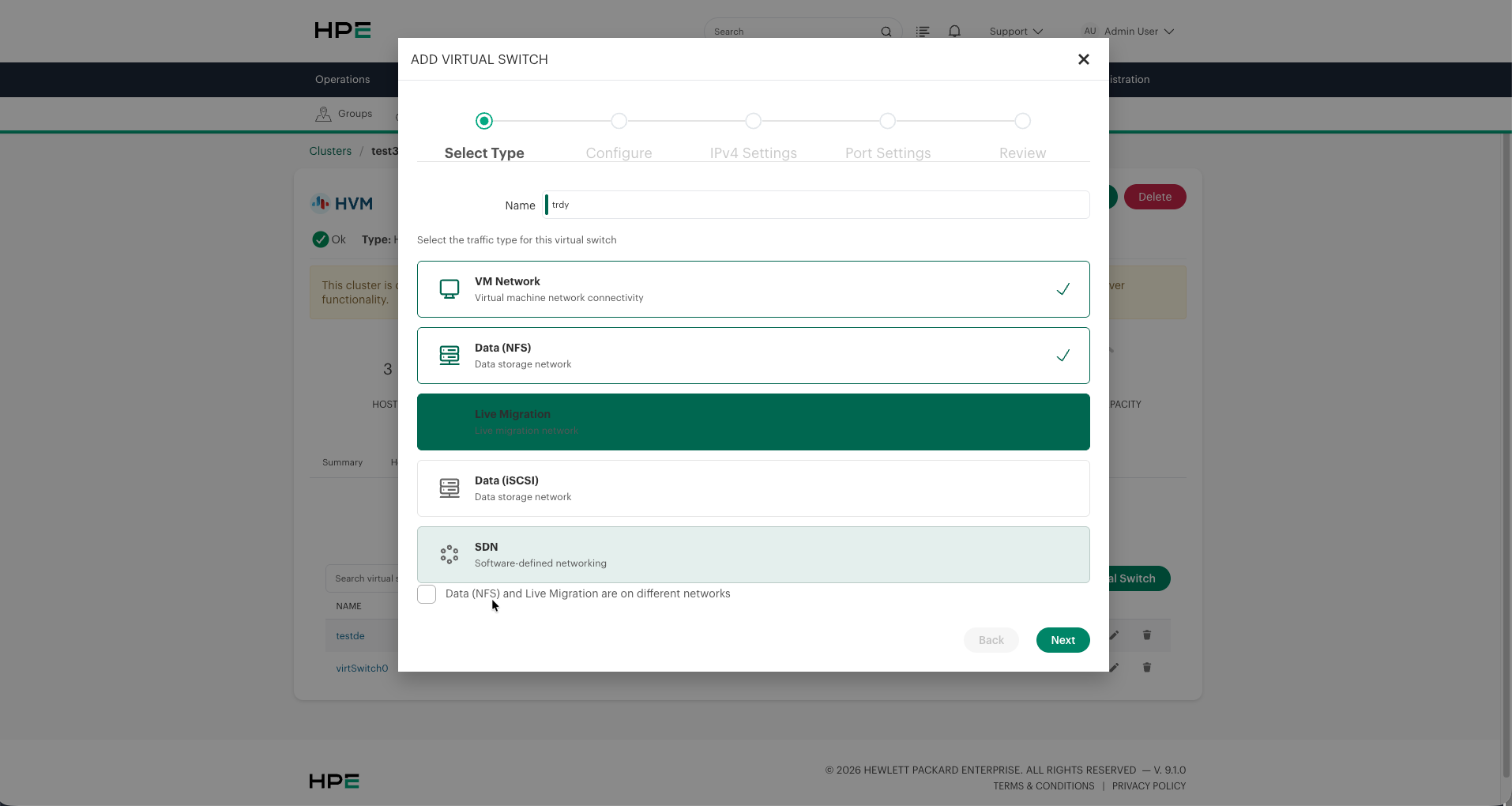This screenshot has width=1512, height=806.
Task: Click the Back button
Action: click(x=991, y=640)
